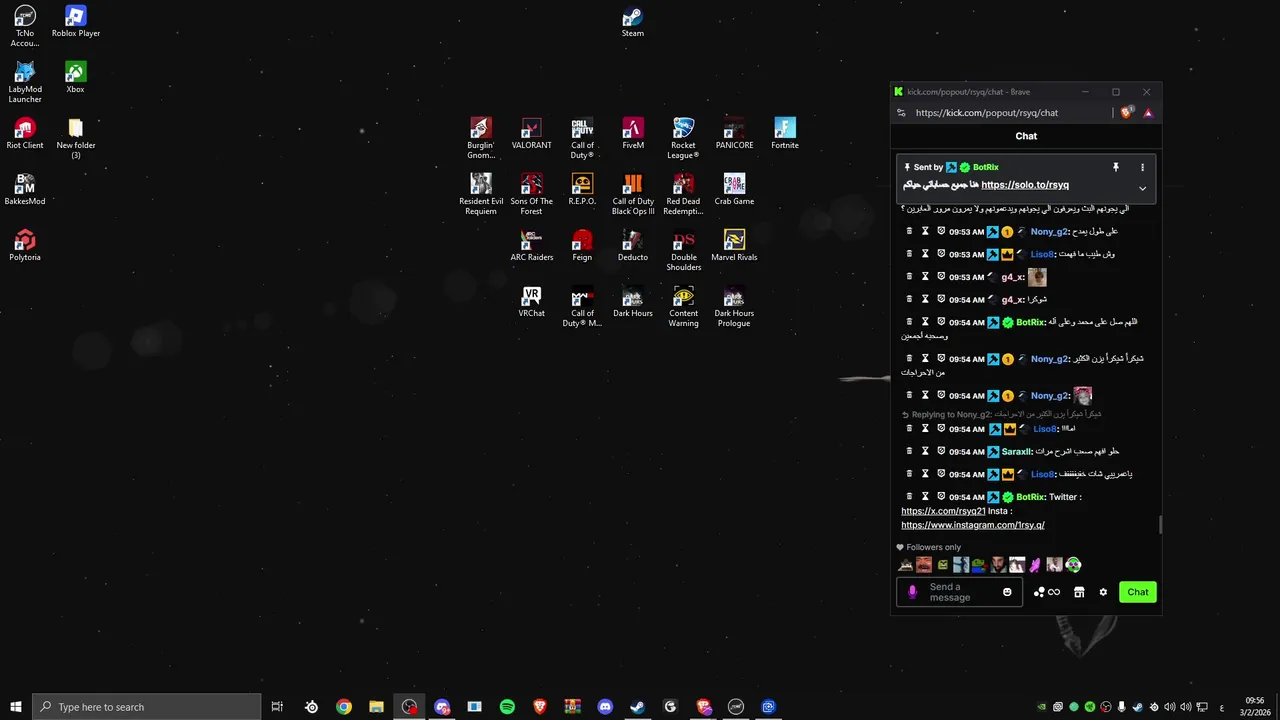Click the taskbar search box
This screenshot has height=720, width=1280.
coord(147,707)
